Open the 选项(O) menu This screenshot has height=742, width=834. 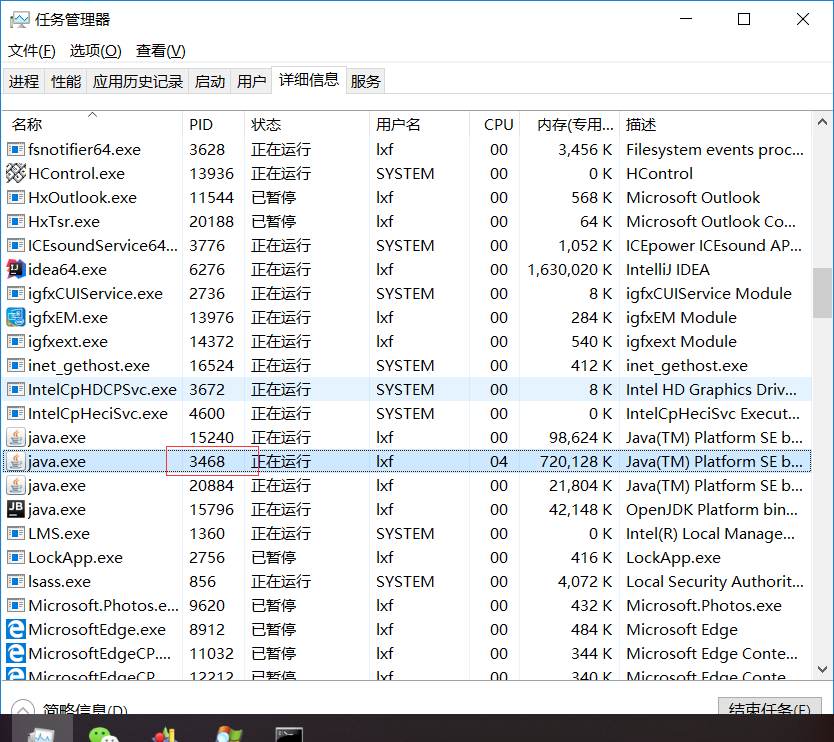click(x=96, y=51)
